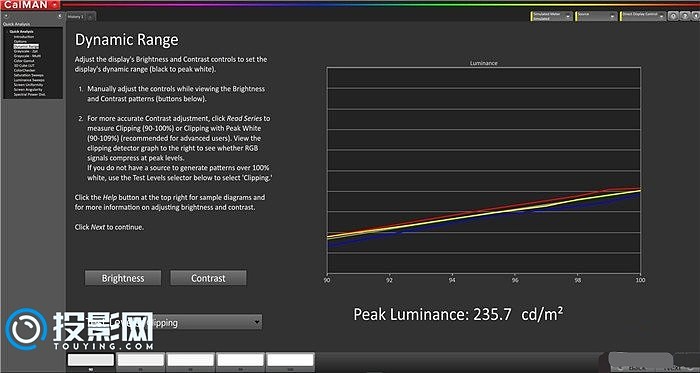
Task: Open the CalMAN main menu button
Action: point(30,4)
